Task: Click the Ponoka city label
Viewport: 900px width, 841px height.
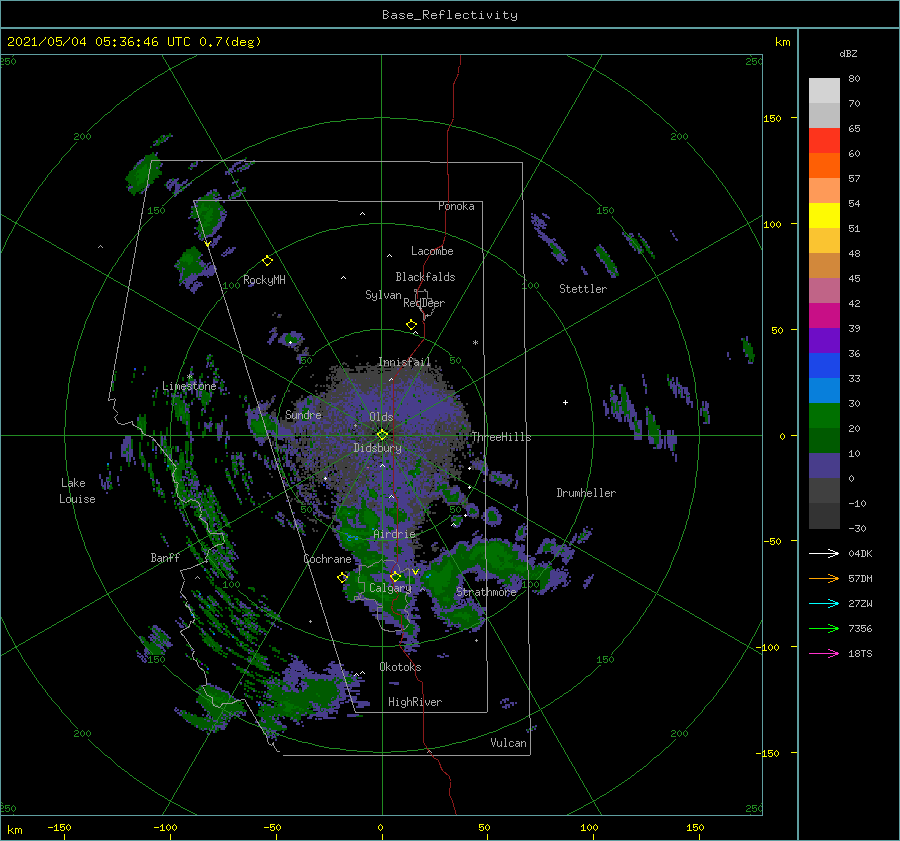Action: pyautogui.click(x=456, y=206)
